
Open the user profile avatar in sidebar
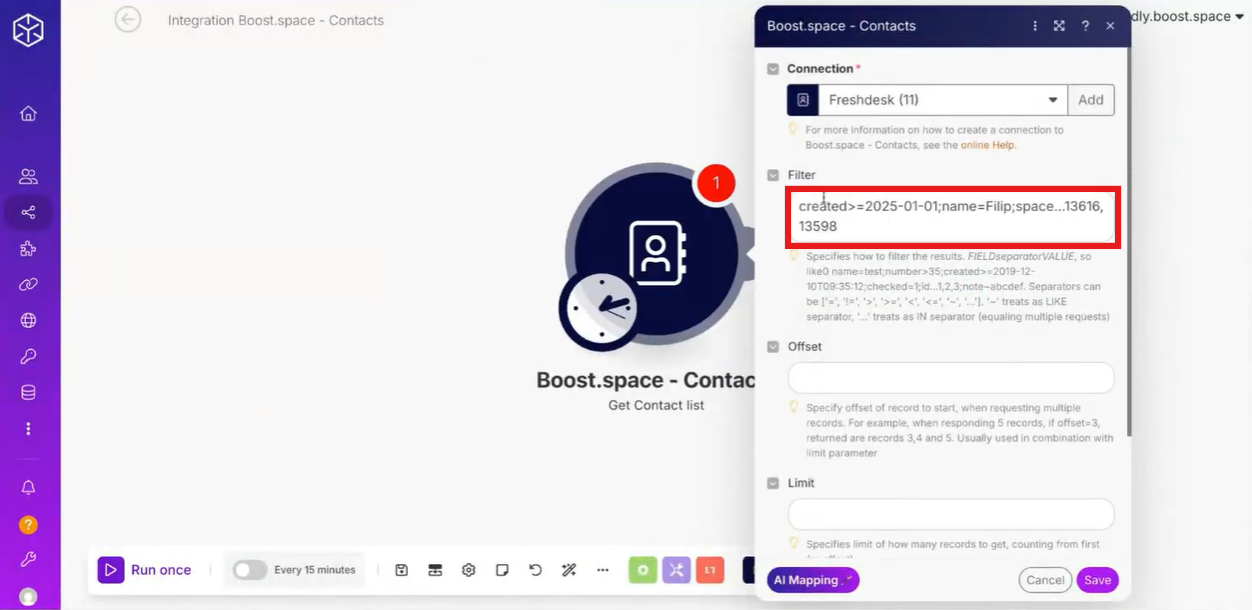pos(28,597)
